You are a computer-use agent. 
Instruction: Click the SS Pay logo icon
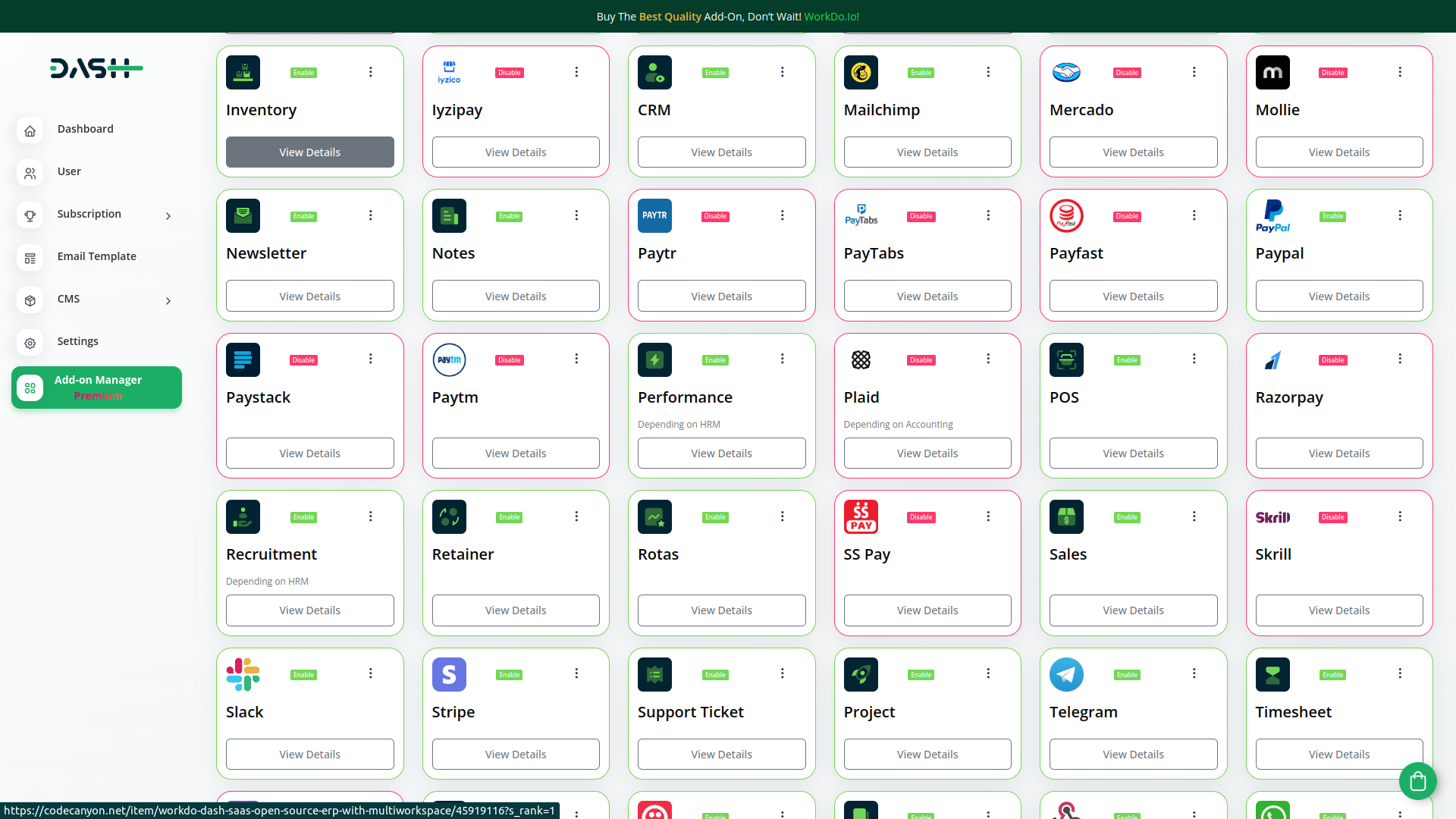click(861, 517)
